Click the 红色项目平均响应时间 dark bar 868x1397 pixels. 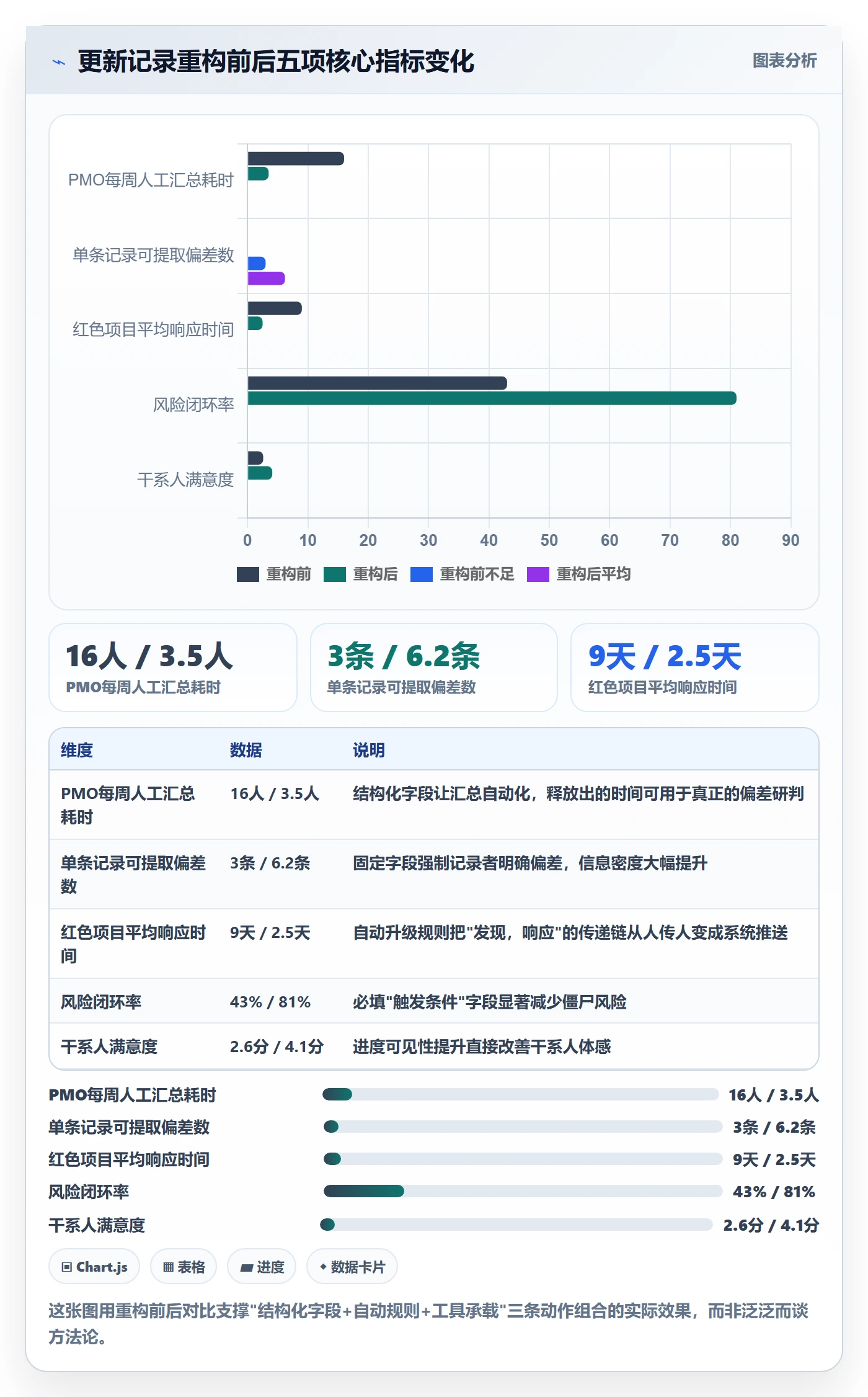coord(275,308)
